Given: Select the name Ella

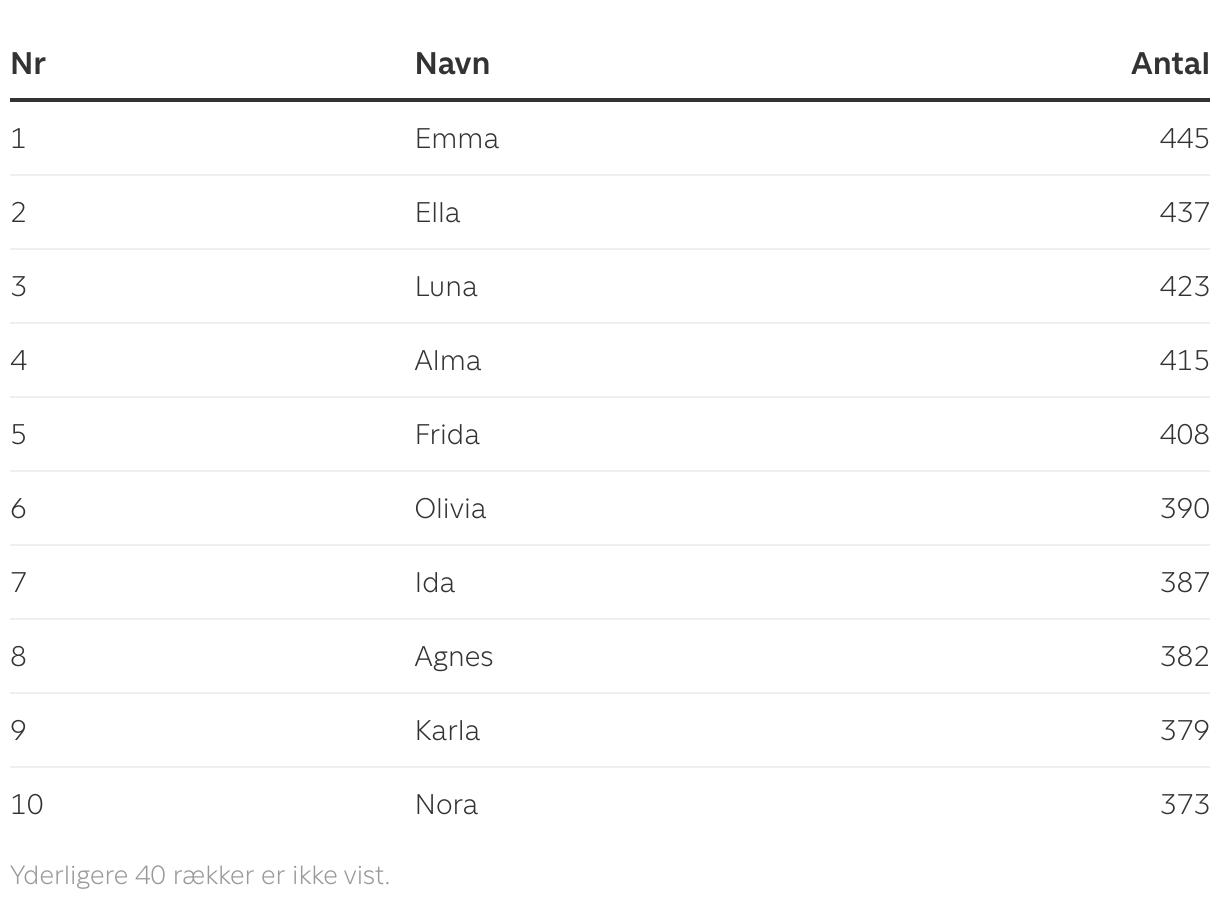Looking at the screenshot, I should (437, 212).
